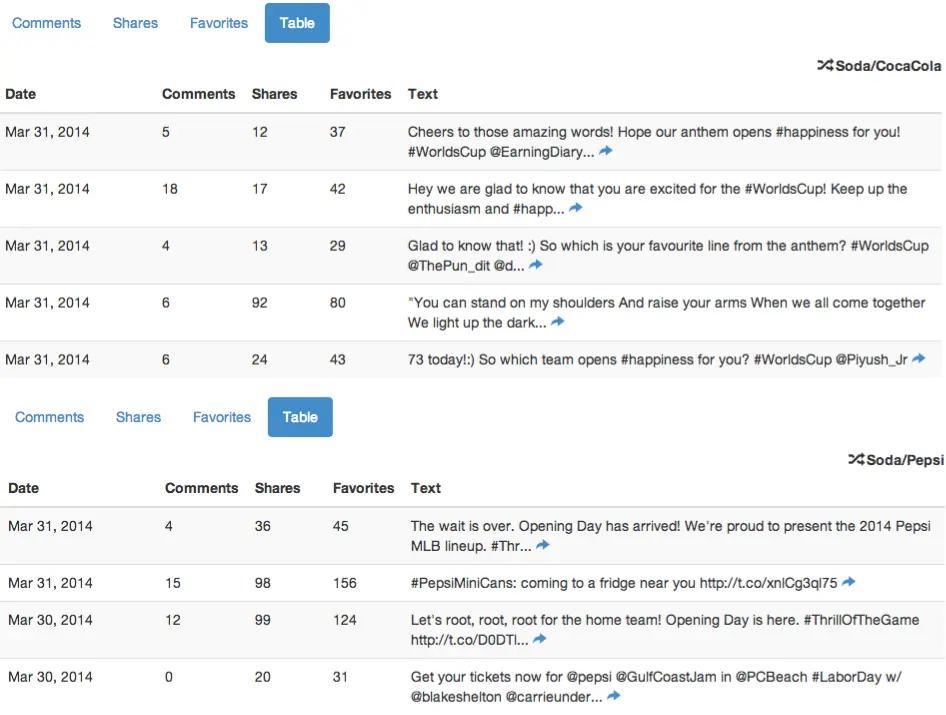Open Favorites tab in CocaCola panel
946x715 pixels.
[x=219, y=23]
